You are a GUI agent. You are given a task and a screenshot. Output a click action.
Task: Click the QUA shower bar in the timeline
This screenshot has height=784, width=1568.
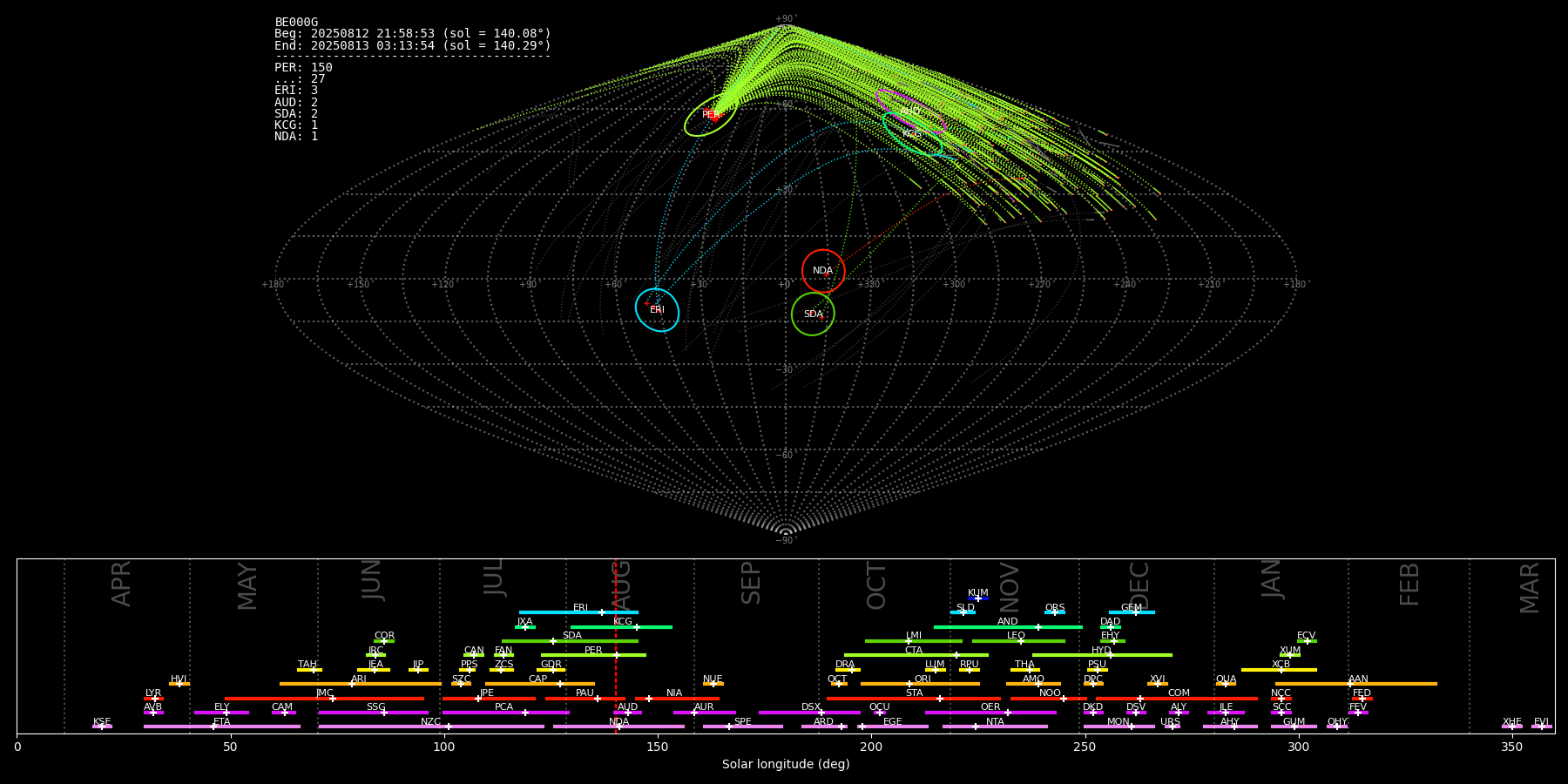pos(1226,684)
